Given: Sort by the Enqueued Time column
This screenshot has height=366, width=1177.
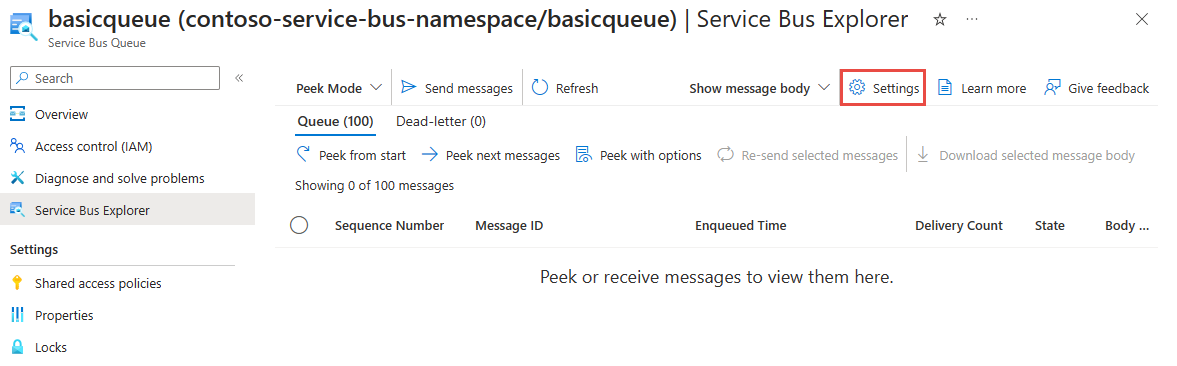Looking at the screenshot, I should 740,226.
